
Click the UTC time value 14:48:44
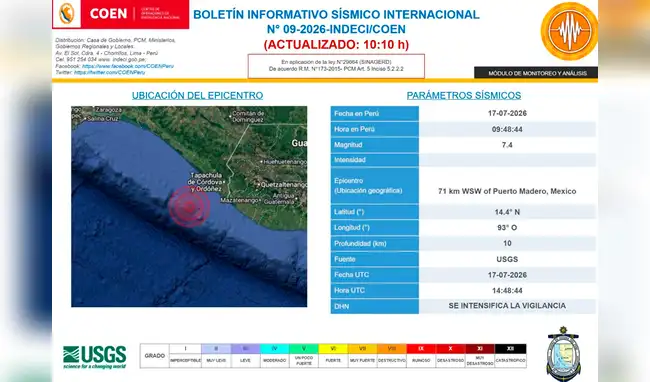pyautogui.click(x=507, y=290)
